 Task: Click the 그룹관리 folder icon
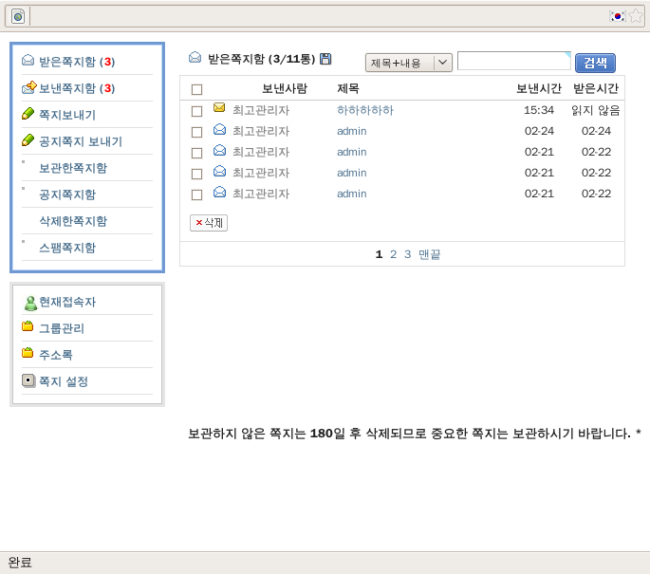point(28,327)
